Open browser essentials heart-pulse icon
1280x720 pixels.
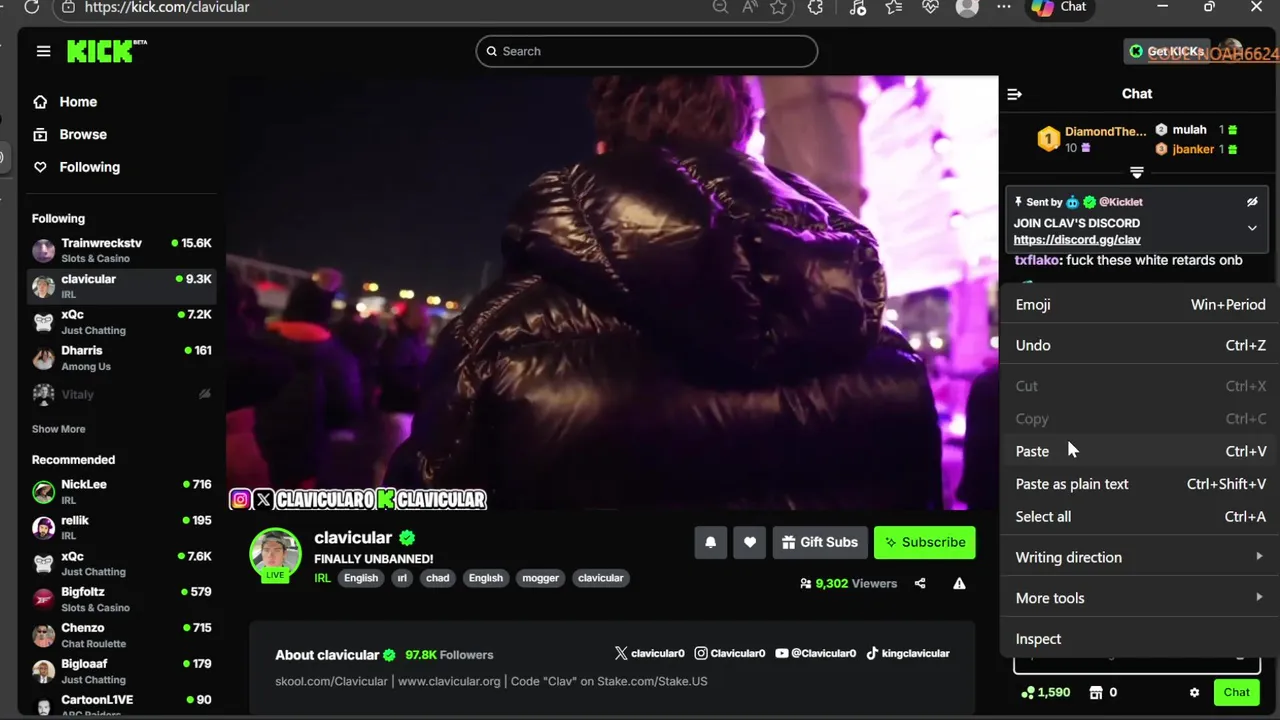click(x=930, y=7)
